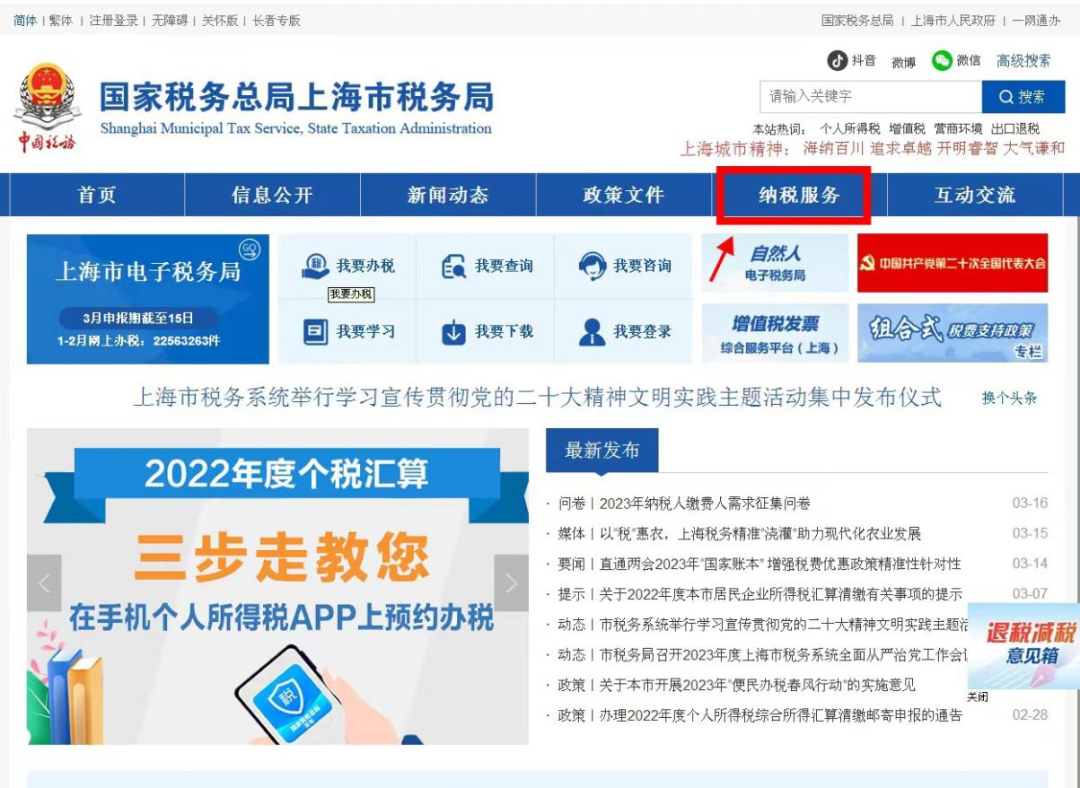1080x788 pixels.
Task: Click the 我要学习 book icon
Action: point(315,332)
